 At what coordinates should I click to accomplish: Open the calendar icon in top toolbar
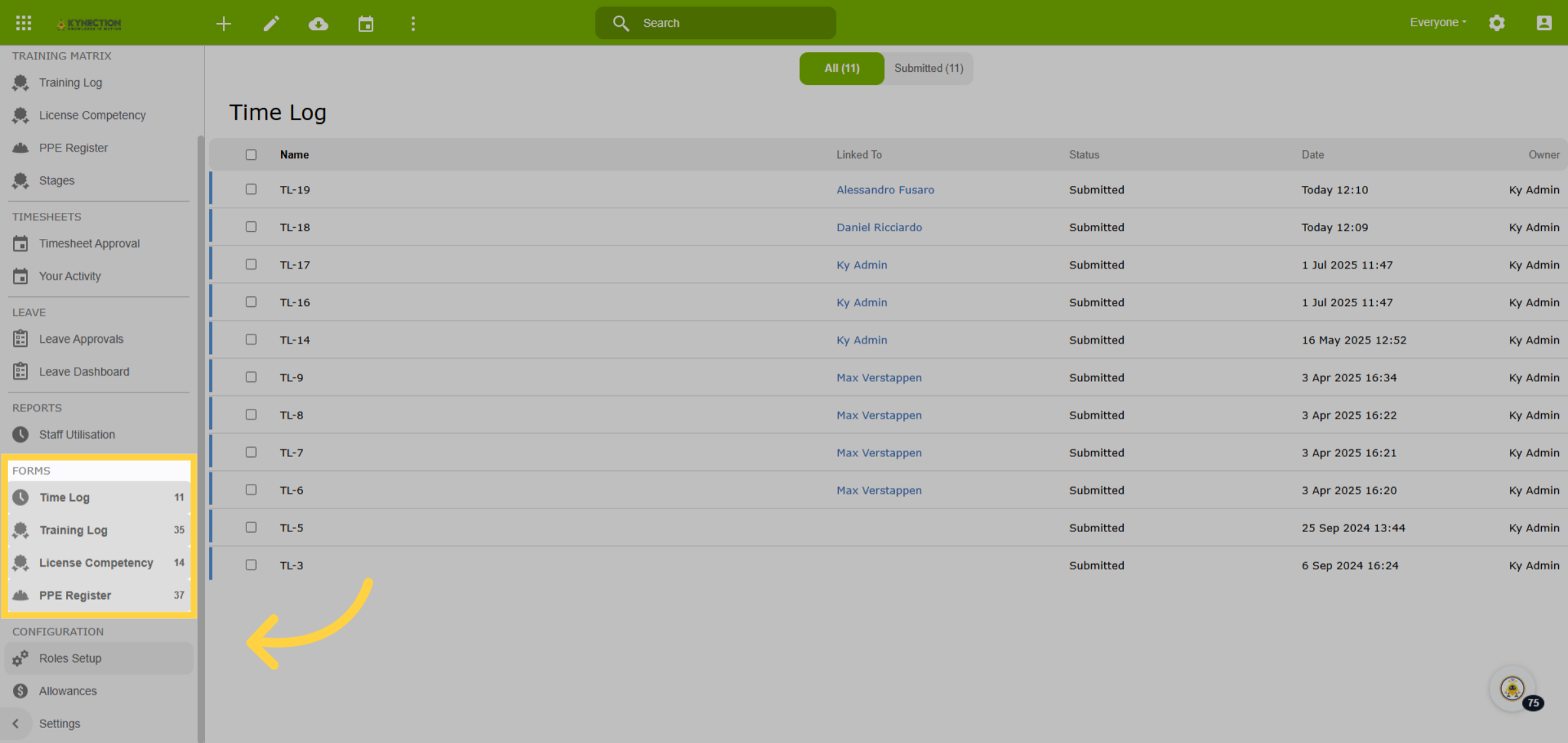(x=366, y=24)
